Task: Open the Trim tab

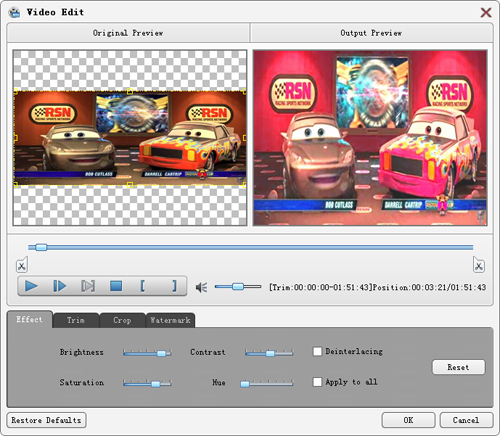Action: click(76, 320)
